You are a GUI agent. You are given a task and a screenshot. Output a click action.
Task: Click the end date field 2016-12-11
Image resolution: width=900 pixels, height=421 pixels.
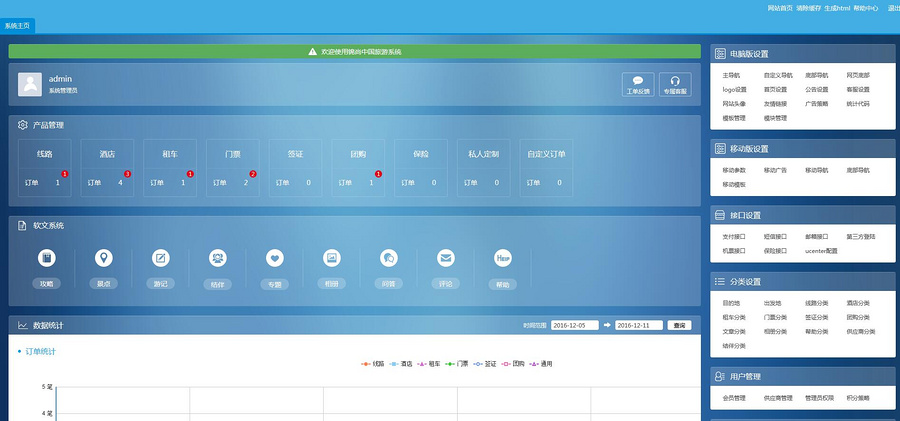click(639, 325)
